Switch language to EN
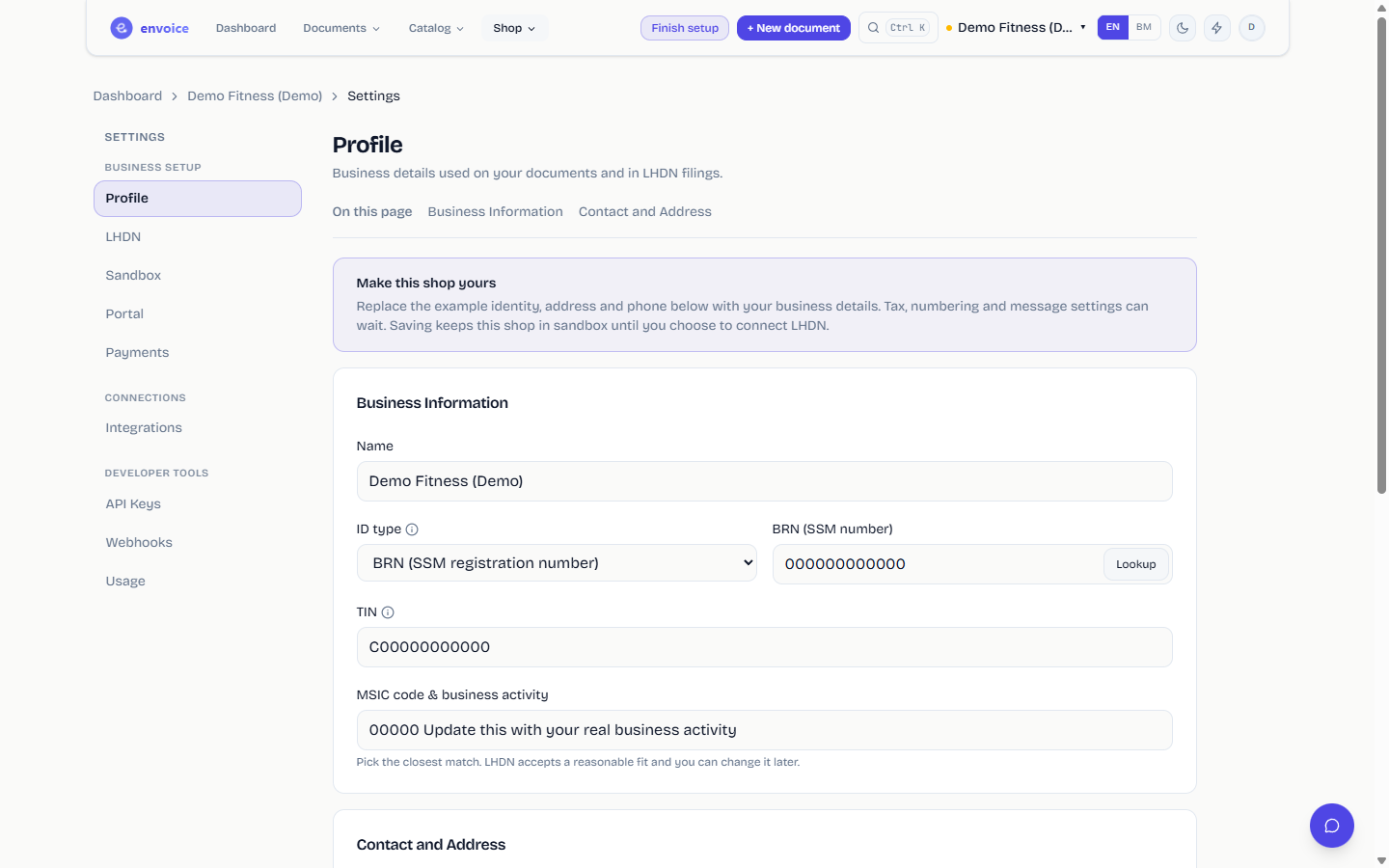The height and width of the screenshot is (868, 1389). [x=1113, y=27]
